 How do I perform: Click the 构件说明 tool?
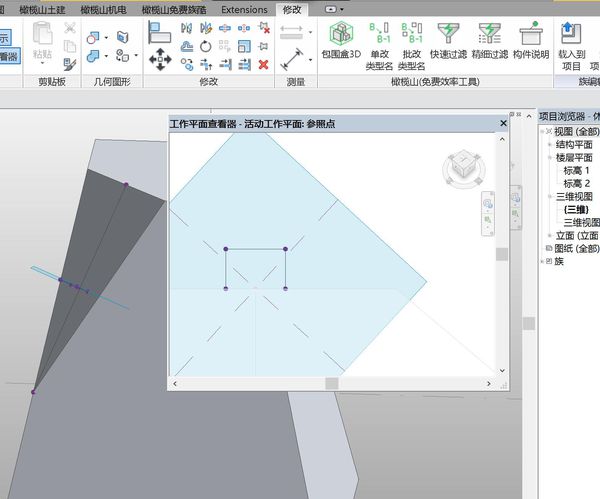[531, 40]
